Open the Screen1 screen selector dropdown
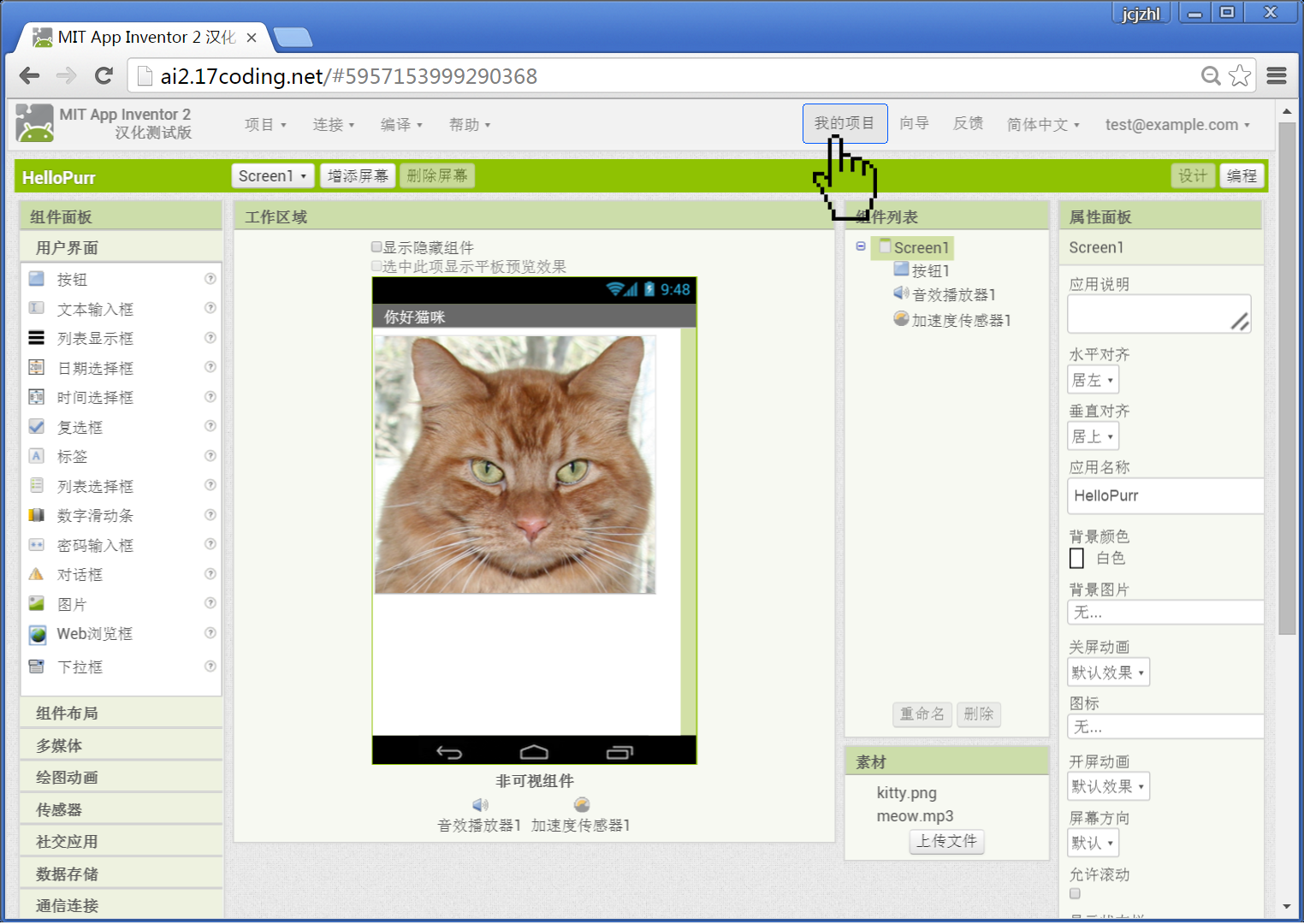 tap(272, 176)
